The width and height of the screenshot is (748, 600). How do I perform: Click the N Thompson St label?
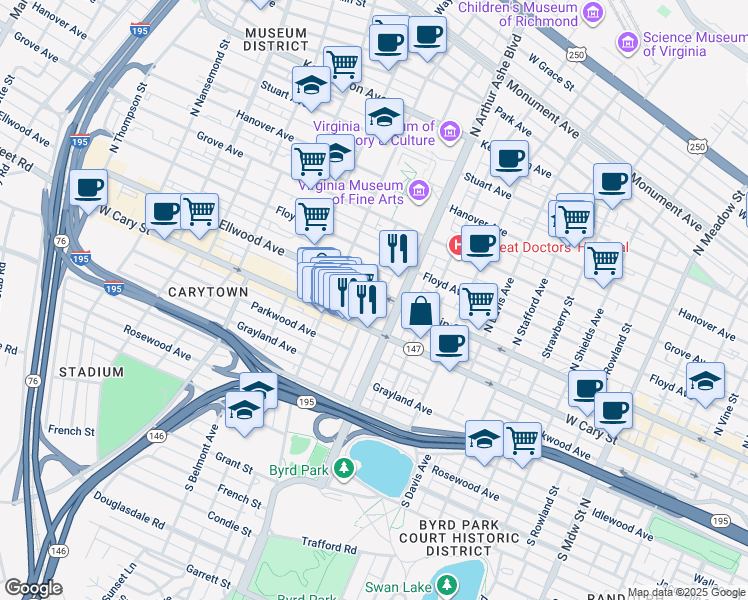point(129,118)
